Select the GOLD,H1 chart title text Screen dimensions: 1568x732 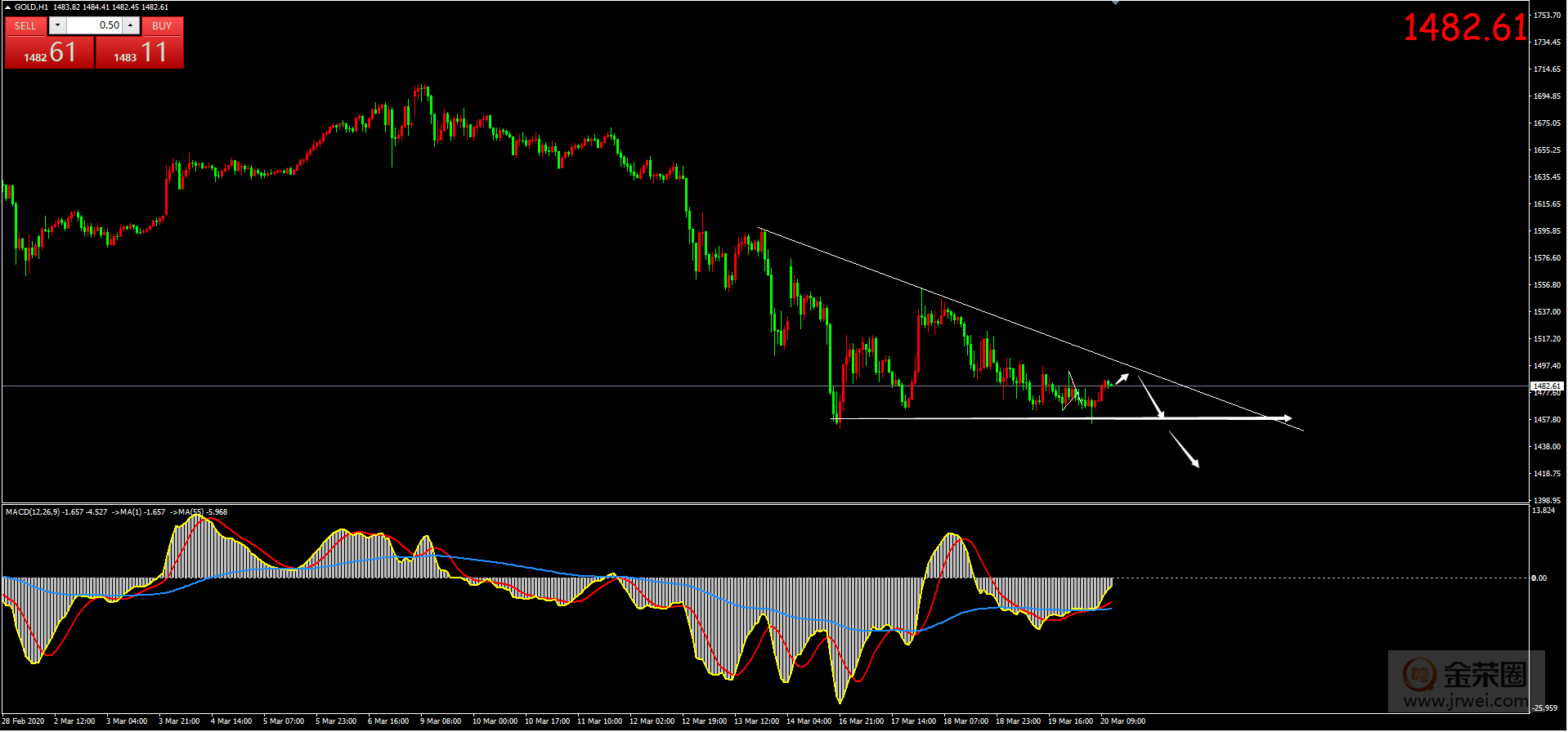click(x=31, y=7)
